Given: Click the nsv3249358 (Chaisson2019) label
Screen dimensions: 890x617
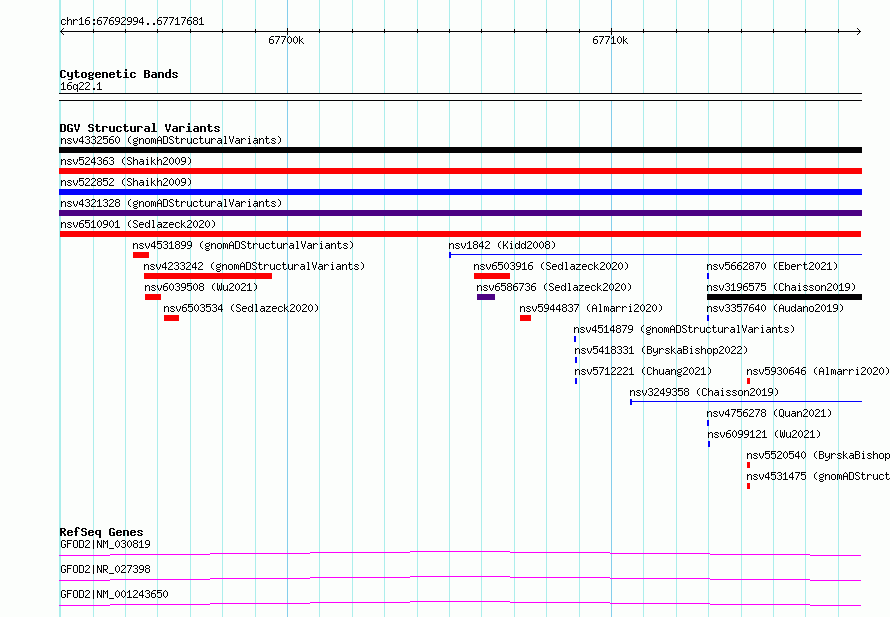Looking at the screenshot, I should (704, 392).
